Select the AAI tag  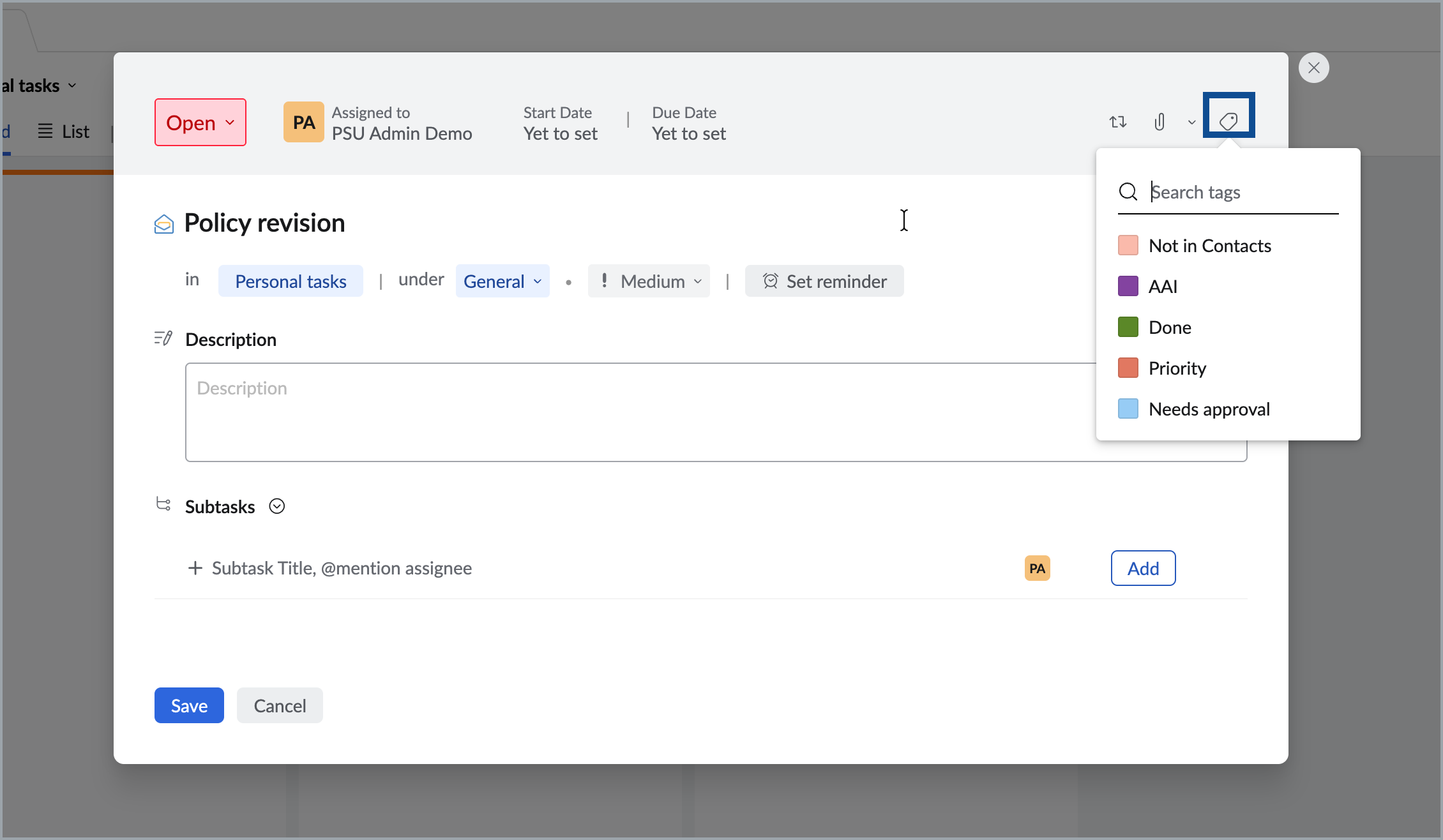1228,287
